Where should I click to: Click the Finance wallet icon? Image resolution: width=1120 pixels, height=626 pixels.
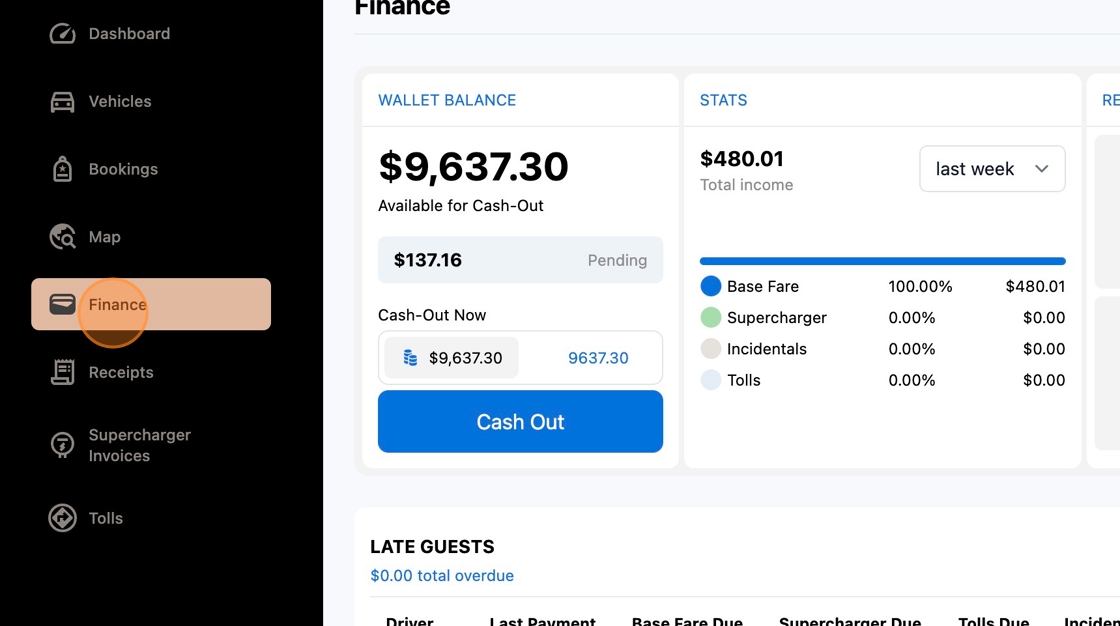coord(62,304)
